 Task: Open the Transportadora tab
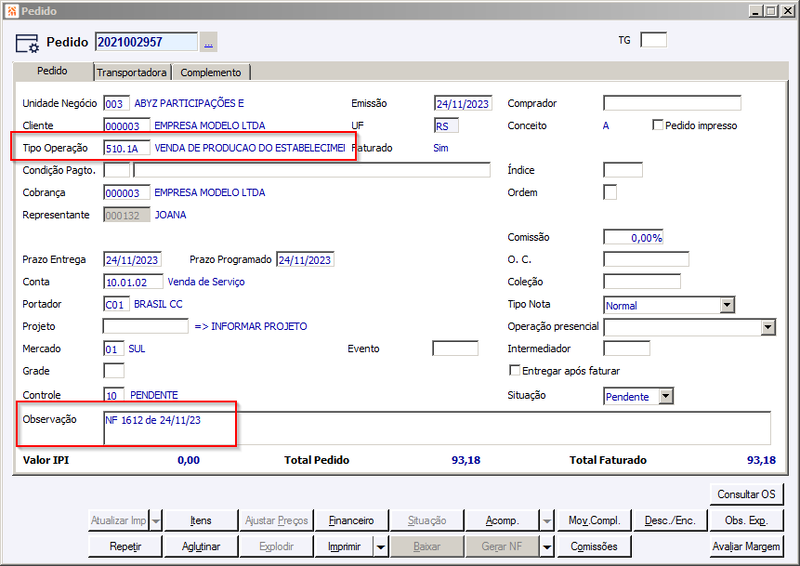tap(132, 72)
